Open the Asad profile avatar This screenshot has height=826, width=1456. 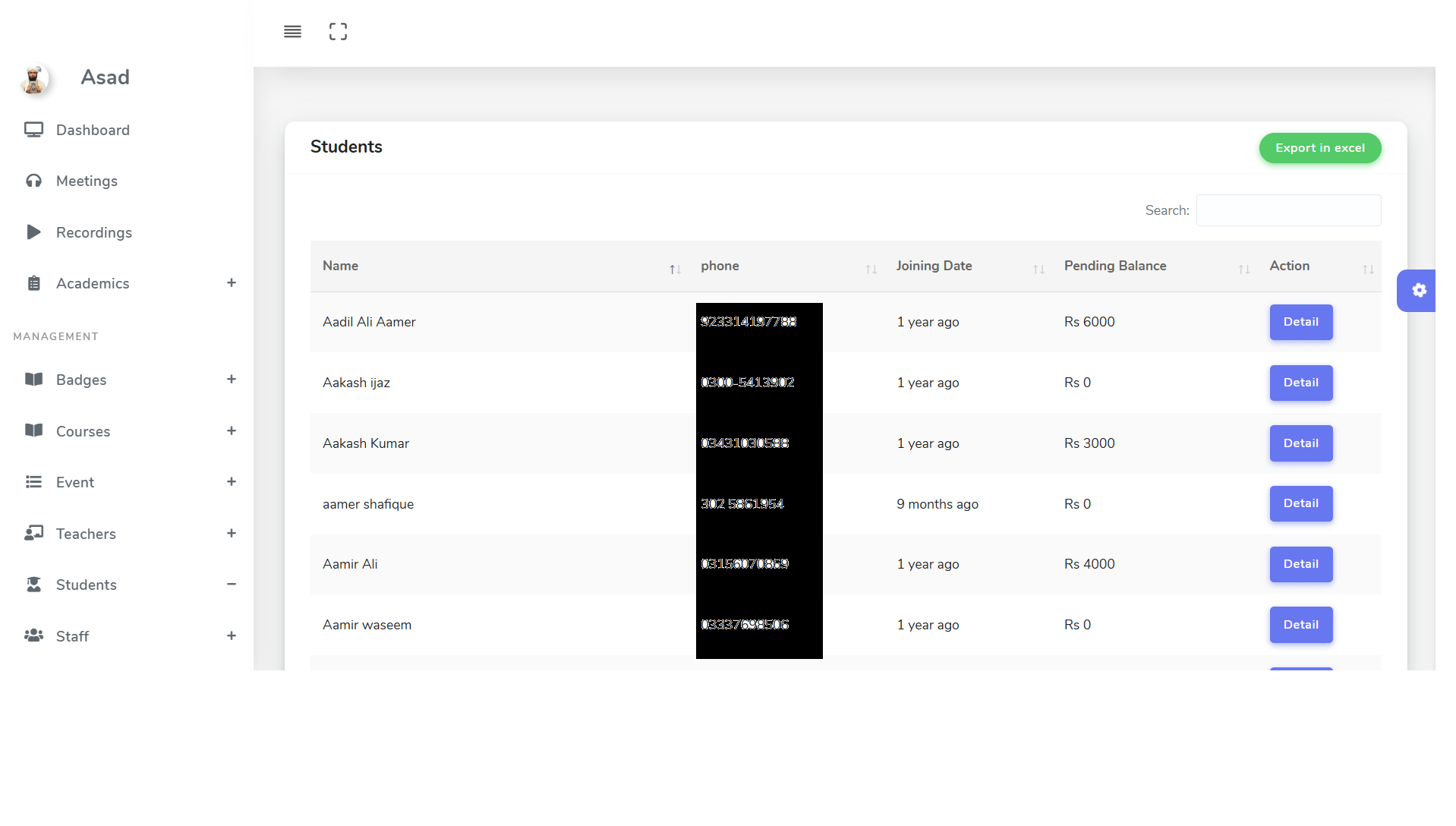pos(34,78)
